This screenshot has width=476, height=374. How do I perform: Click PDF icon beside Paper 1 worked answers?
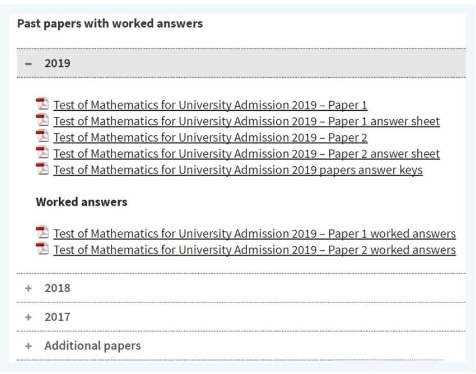point(42,232)
